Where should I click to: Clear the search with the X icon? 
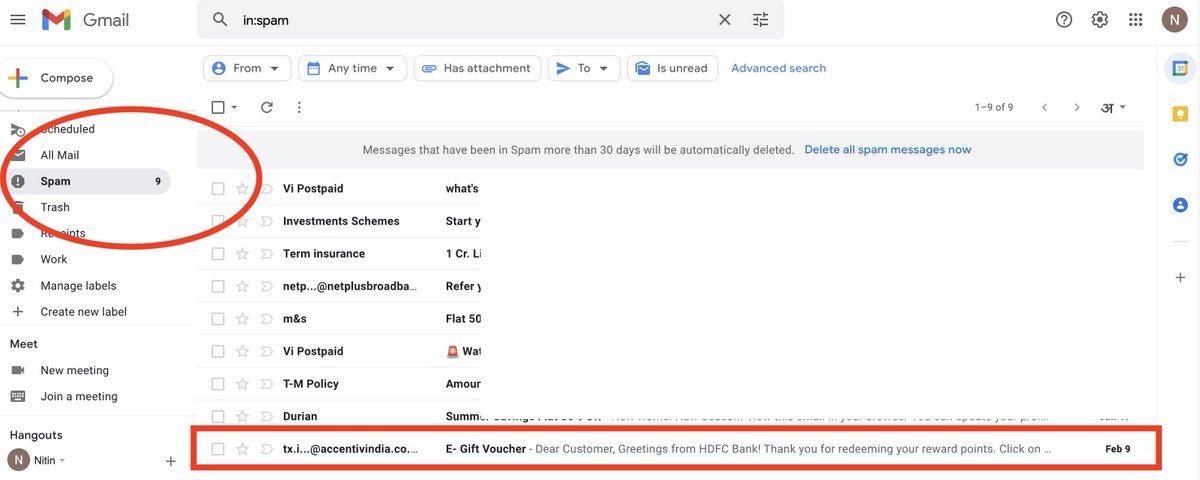click(x=725, y=20)
